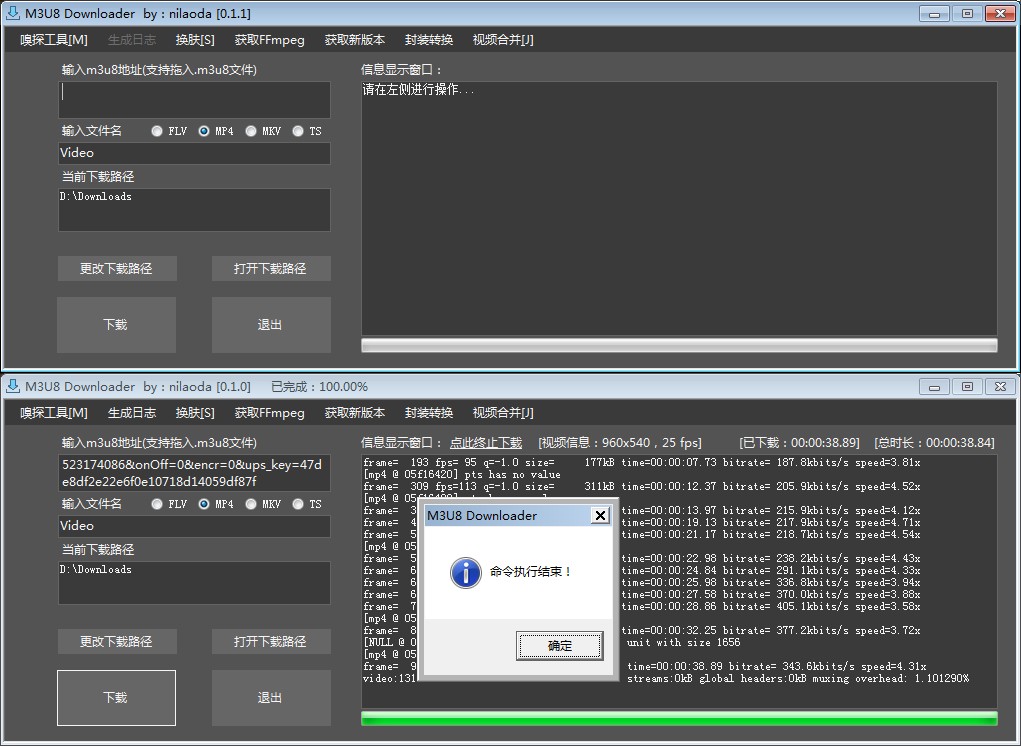Click log line with speed=3.81x
Screen dimensions: 1021x746
click(x=642, y=463)
